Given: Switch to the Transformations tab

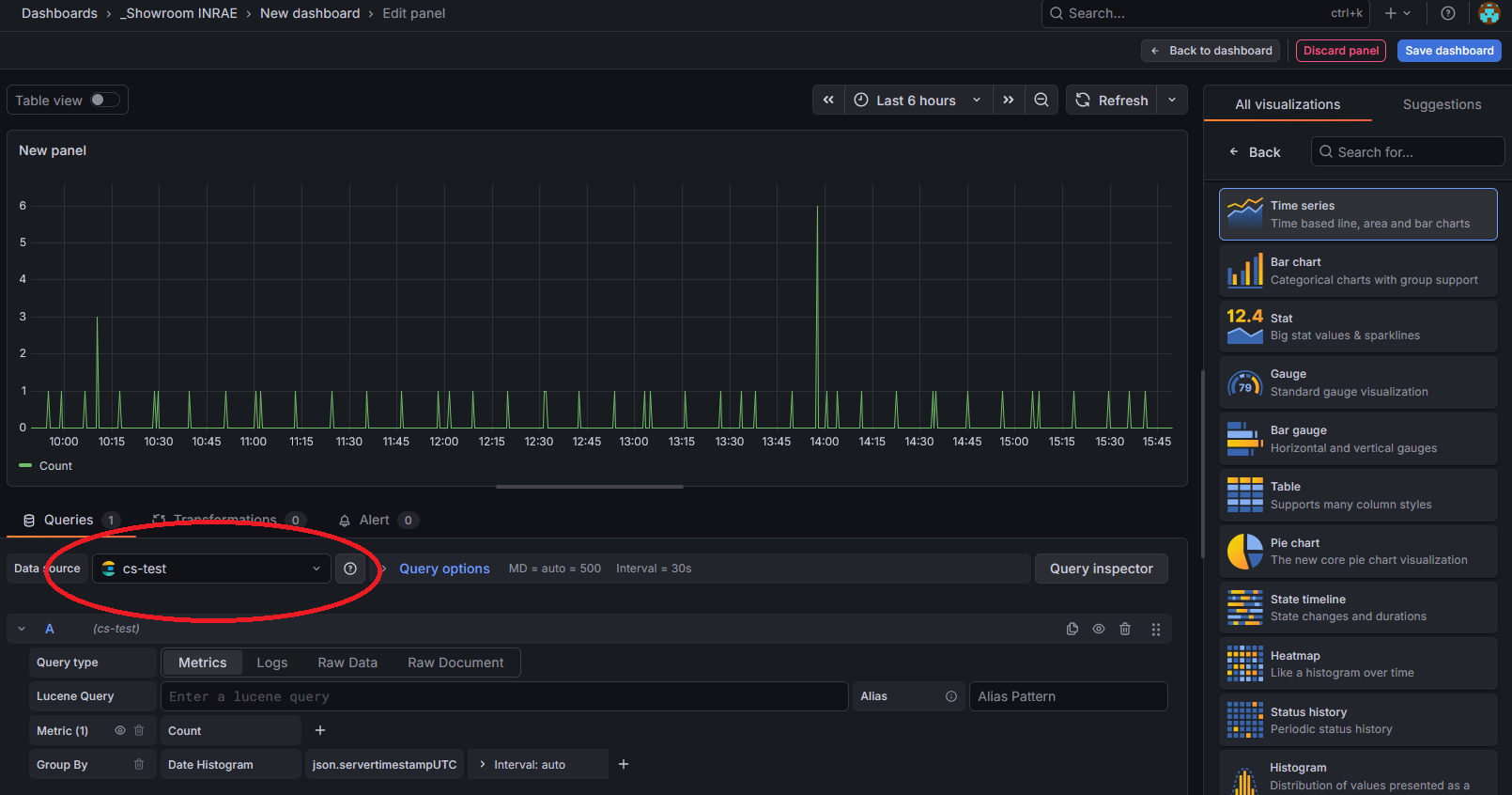Looking at the screenshot, I should coord(228,520).
